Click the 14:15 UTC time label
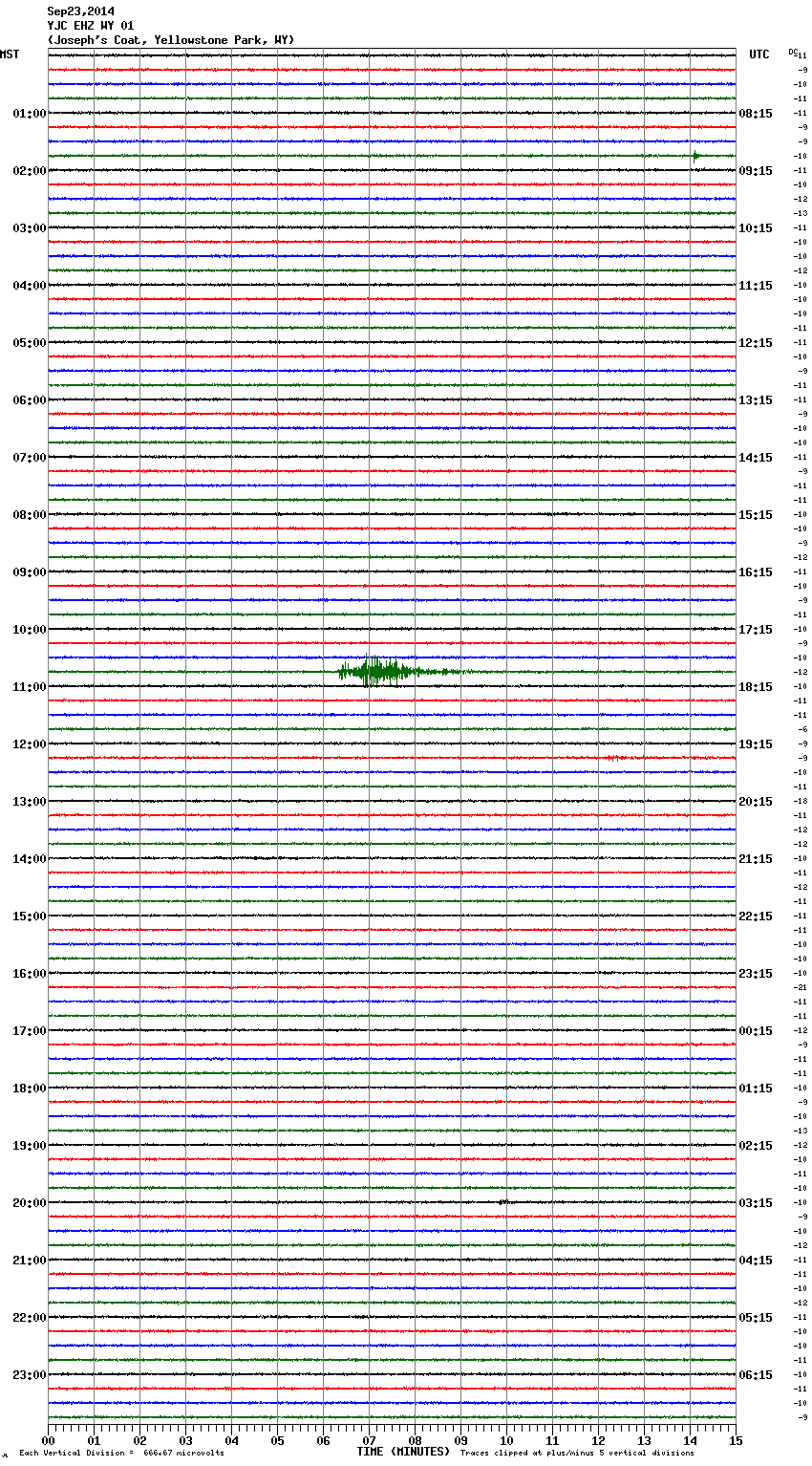Image resolution: width=812 pixels, height=1466 pixels. click(756, 458)
